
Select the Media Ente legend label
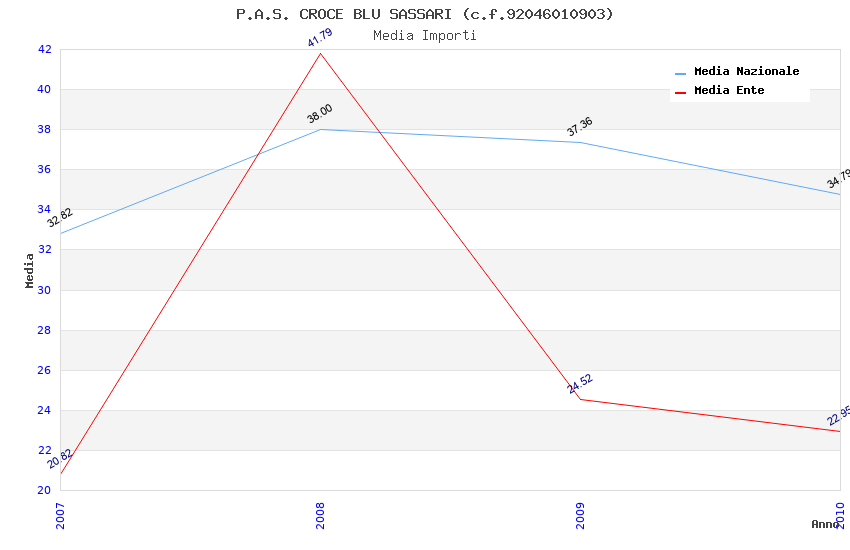(x=729, y=91)
